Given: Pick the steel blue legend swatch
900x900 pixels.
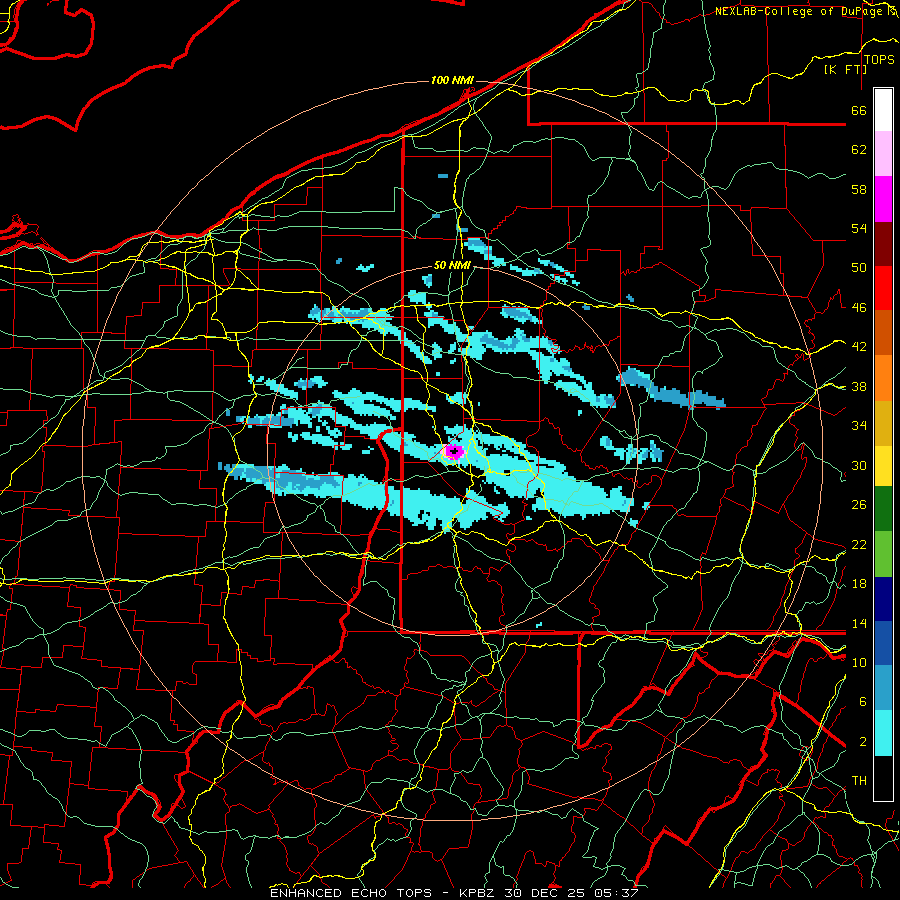Looking at the screenshot, I should pyautogui.click(x=883, y=688).
